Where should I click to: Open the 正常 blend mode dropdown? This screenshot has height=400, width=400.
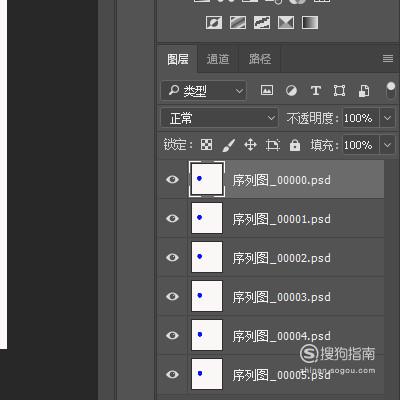(219, 118)
